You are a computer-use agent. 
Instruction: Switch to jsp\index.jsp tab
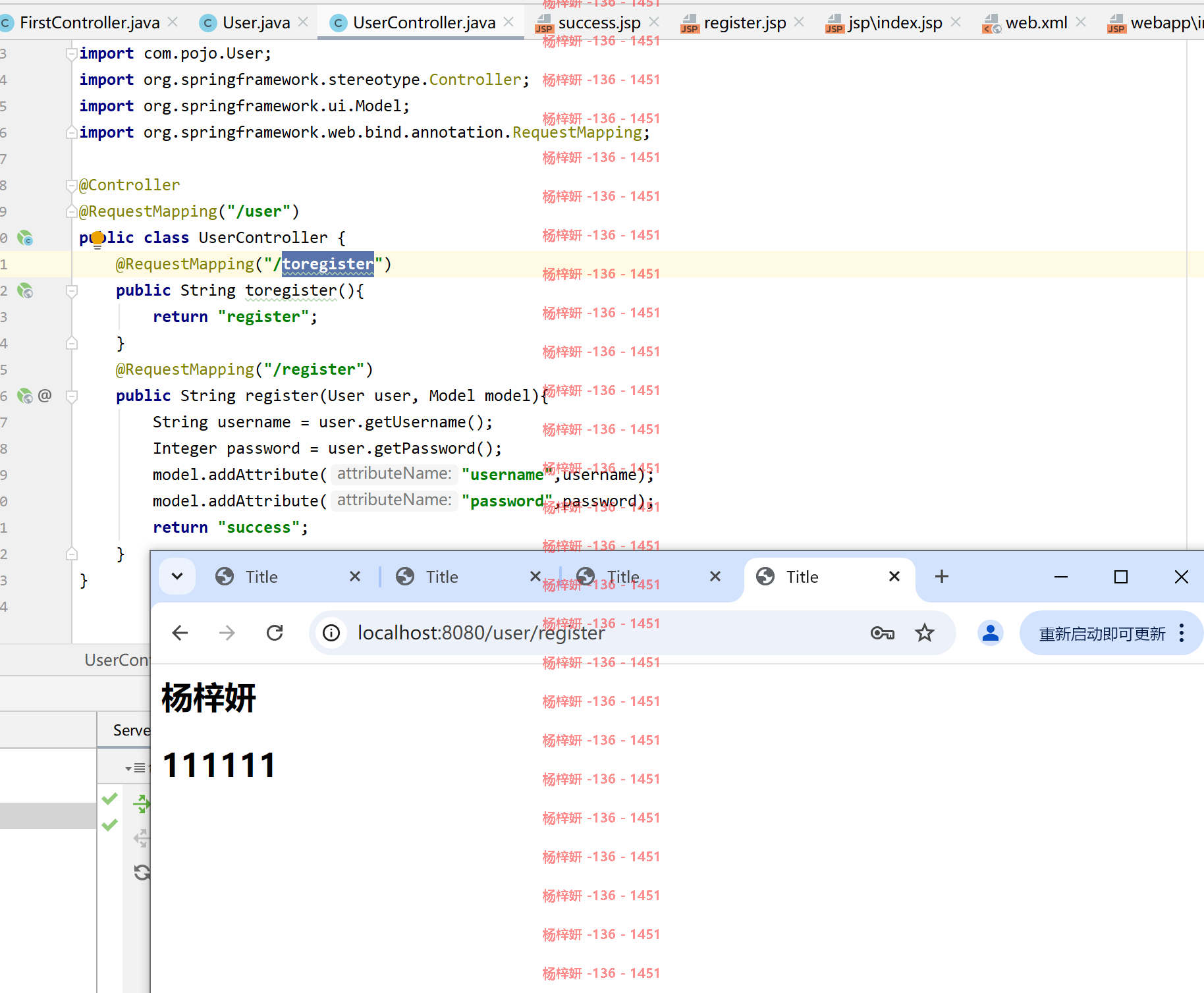click(894, 22)
